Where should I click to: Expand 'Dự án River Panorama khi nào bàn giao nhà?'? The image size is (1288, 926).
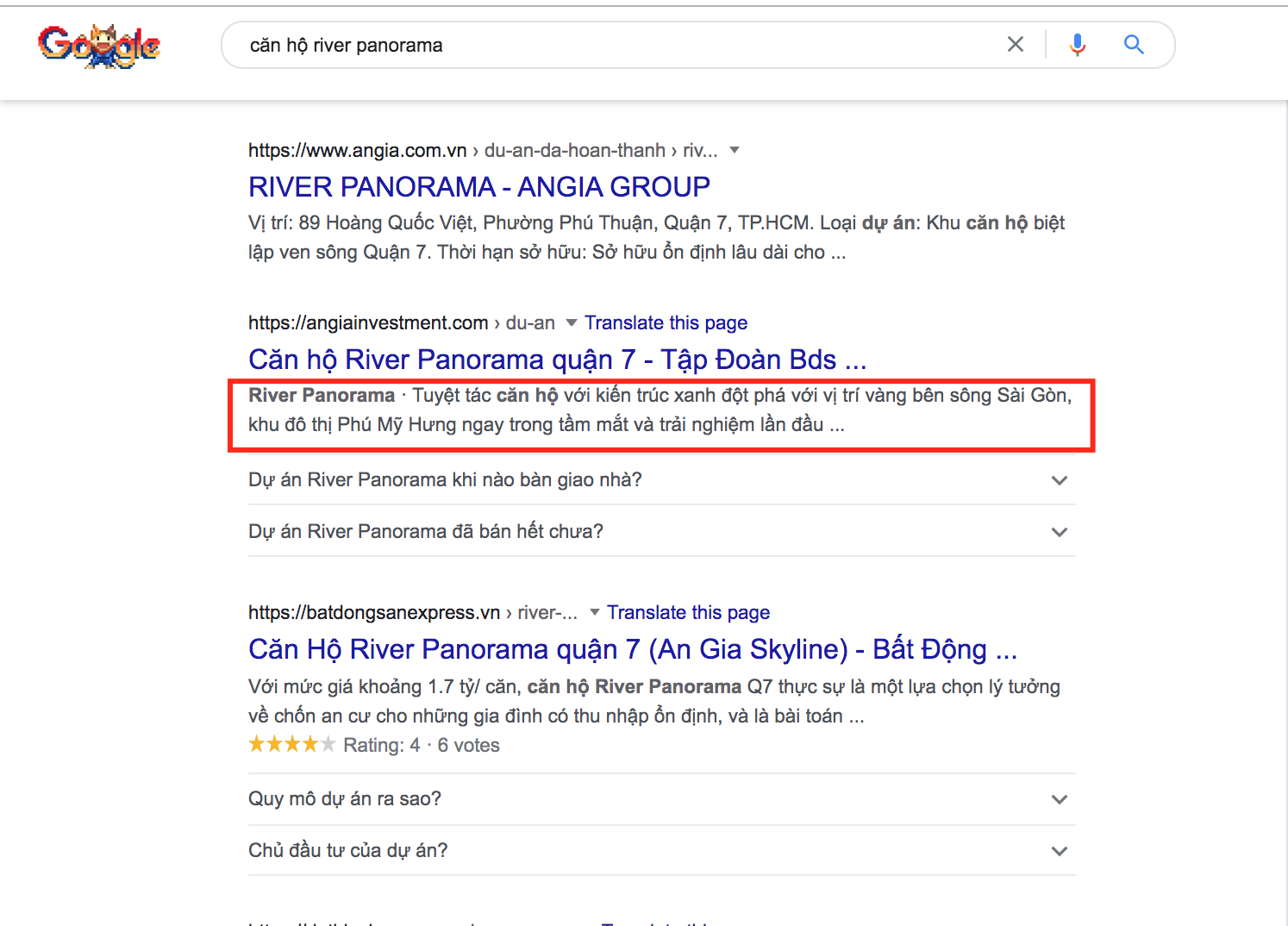661,480
